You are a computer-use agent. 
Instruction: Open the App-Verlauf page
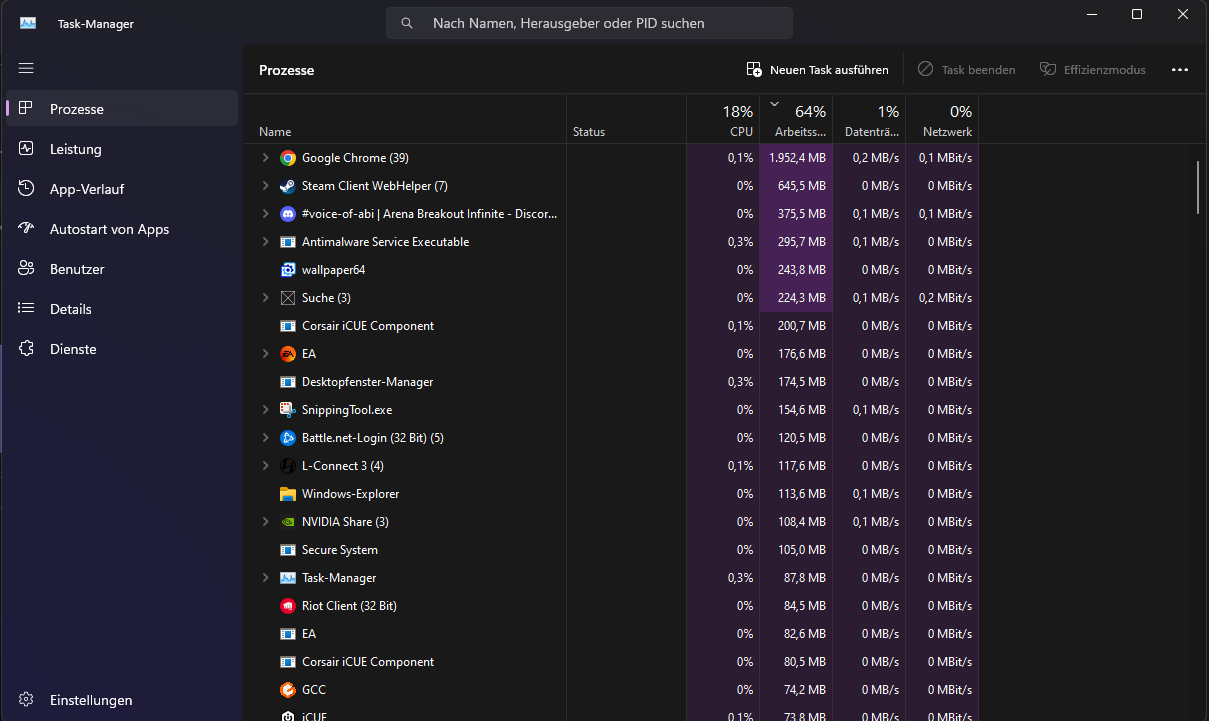pos(122,189)
